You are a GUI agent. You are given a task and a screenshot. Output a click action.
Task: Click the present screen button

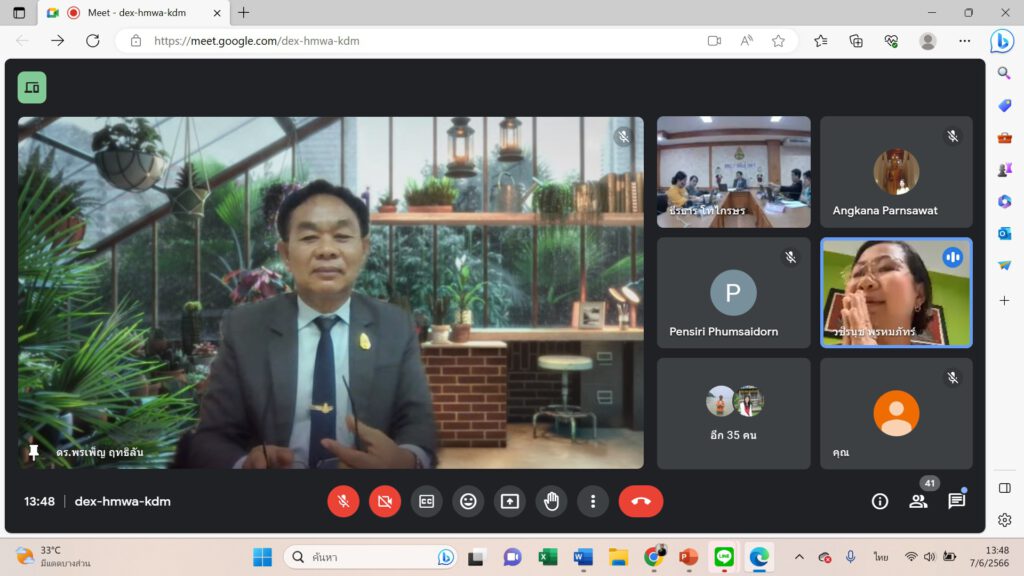coord(510,501)
